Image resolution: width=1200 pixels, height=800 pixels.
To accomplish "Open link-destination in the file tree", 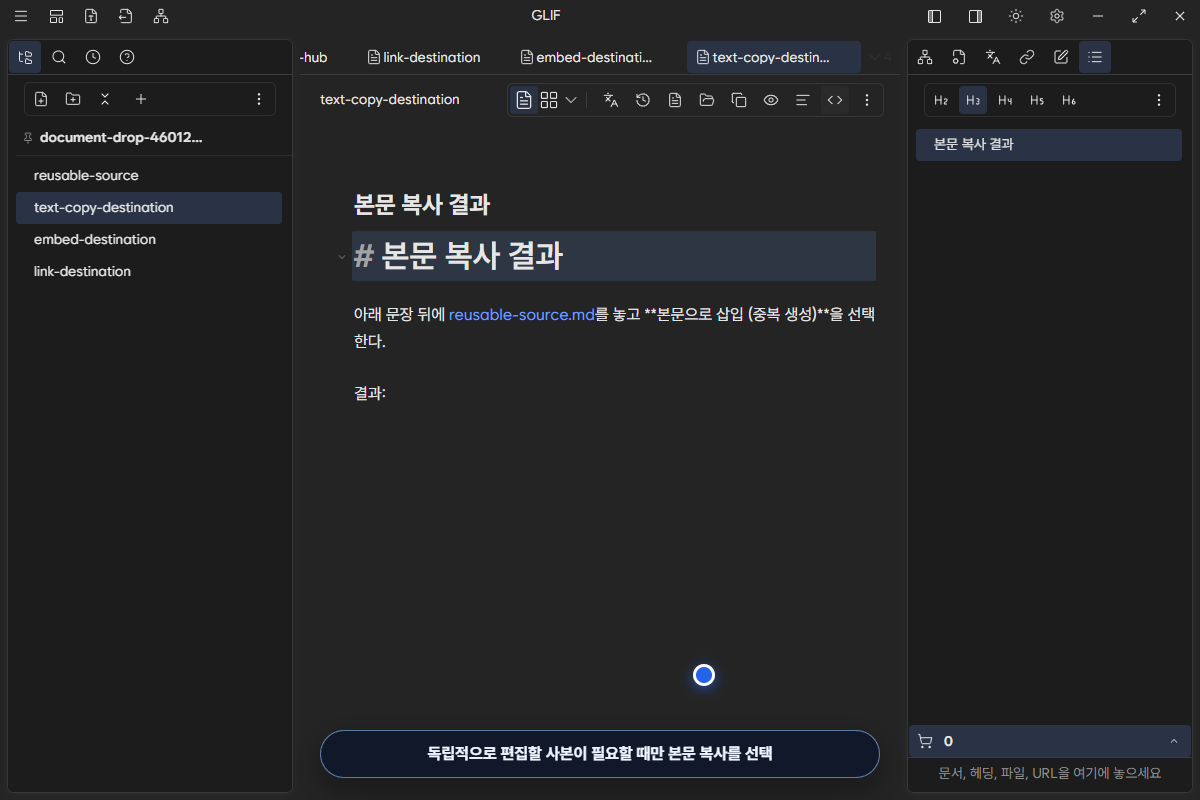I will [149, 271].
